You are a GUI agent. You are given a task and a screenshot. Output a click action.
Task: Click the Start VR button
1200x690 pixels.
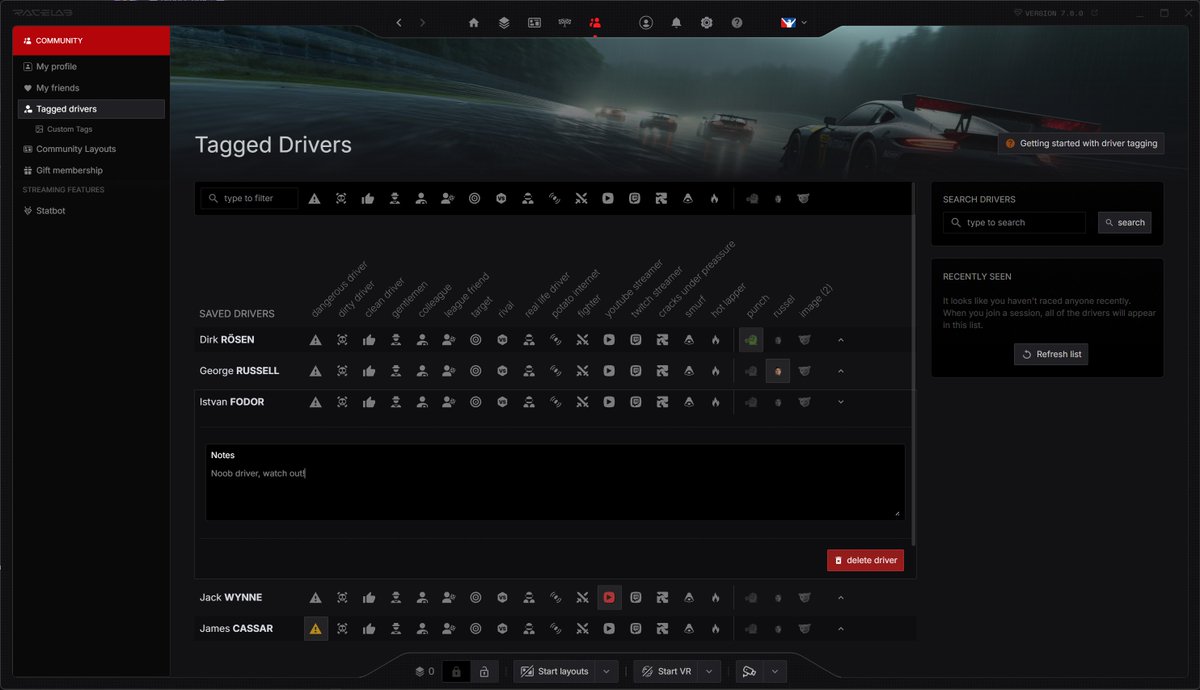pyautogui.click(x=666, y=672)
